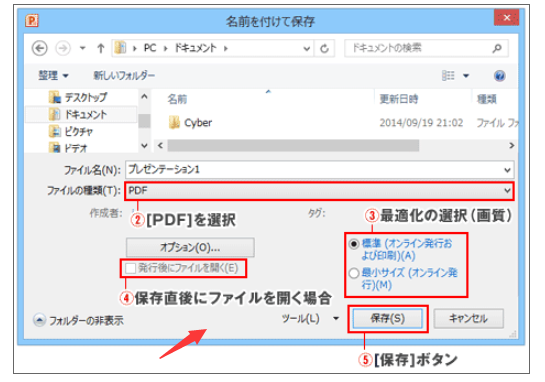Click the タグ field label

click(316, 213)
